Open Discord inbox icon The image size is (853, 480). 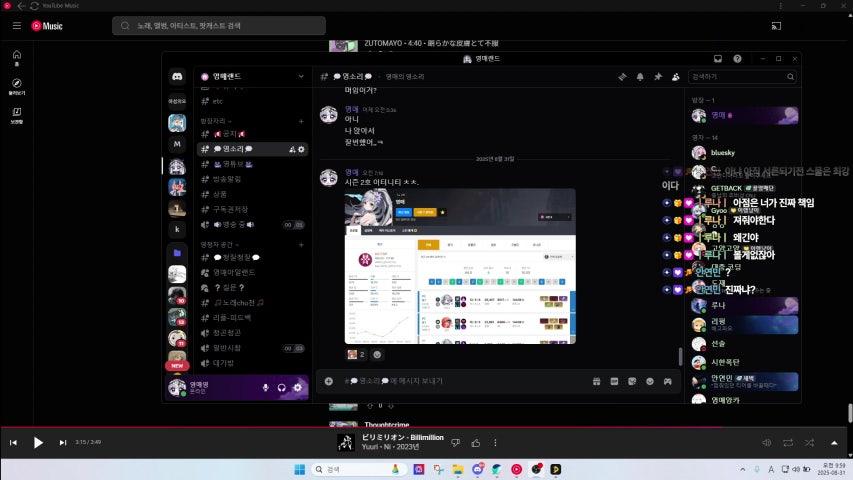point(718,59)
